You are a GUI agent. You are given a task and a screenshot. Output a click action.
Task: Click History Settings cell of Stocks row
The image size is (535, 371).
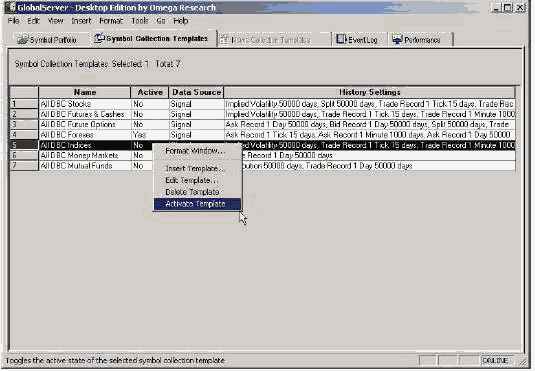pyautogui.click(x=369, y=104)
